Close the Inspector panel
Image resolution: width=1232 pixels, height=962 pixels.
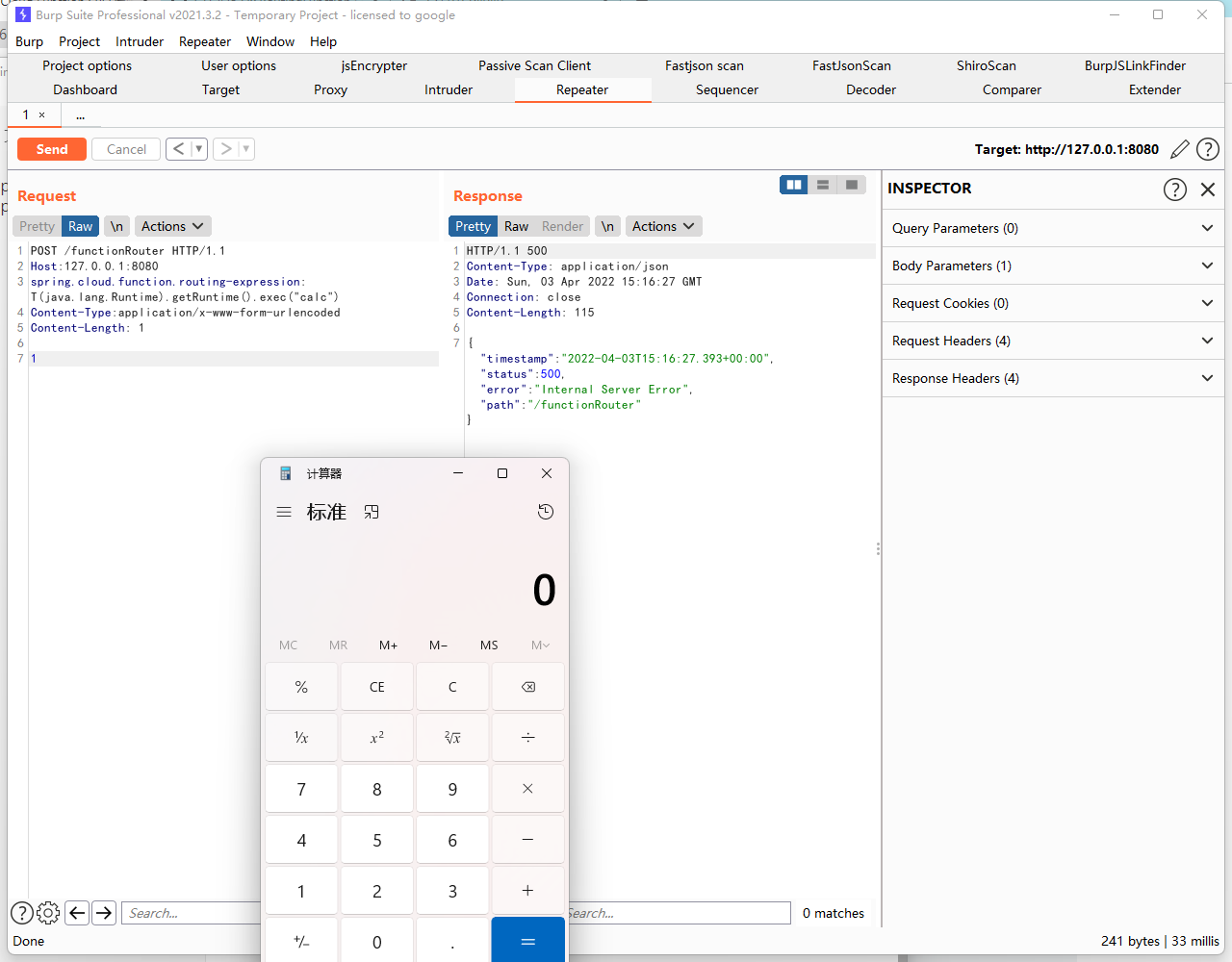[x=1208, y=190]
